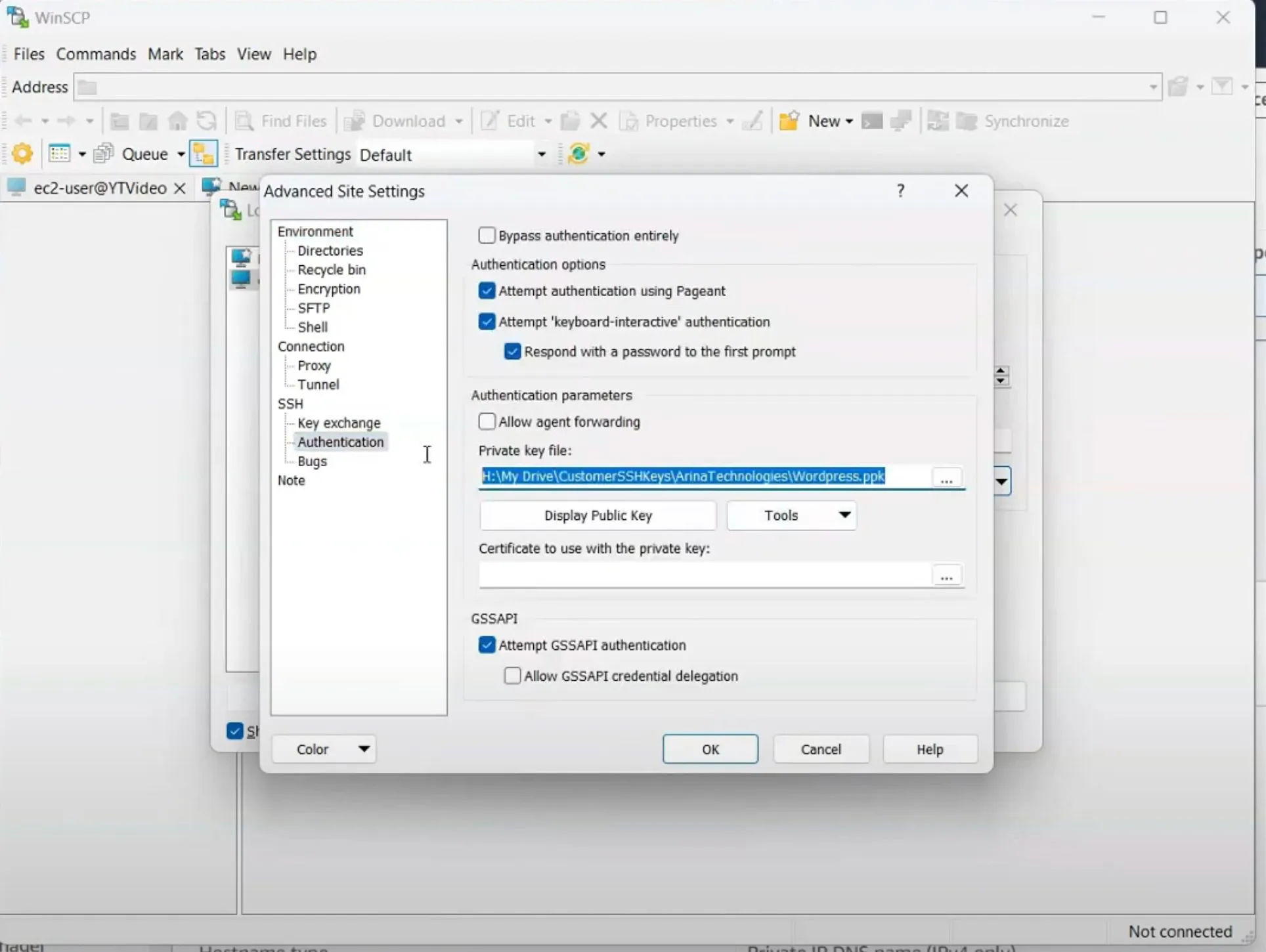Expand the address bar dropdown
This screenshot has width=1266, height=952.
(1152, 87)
